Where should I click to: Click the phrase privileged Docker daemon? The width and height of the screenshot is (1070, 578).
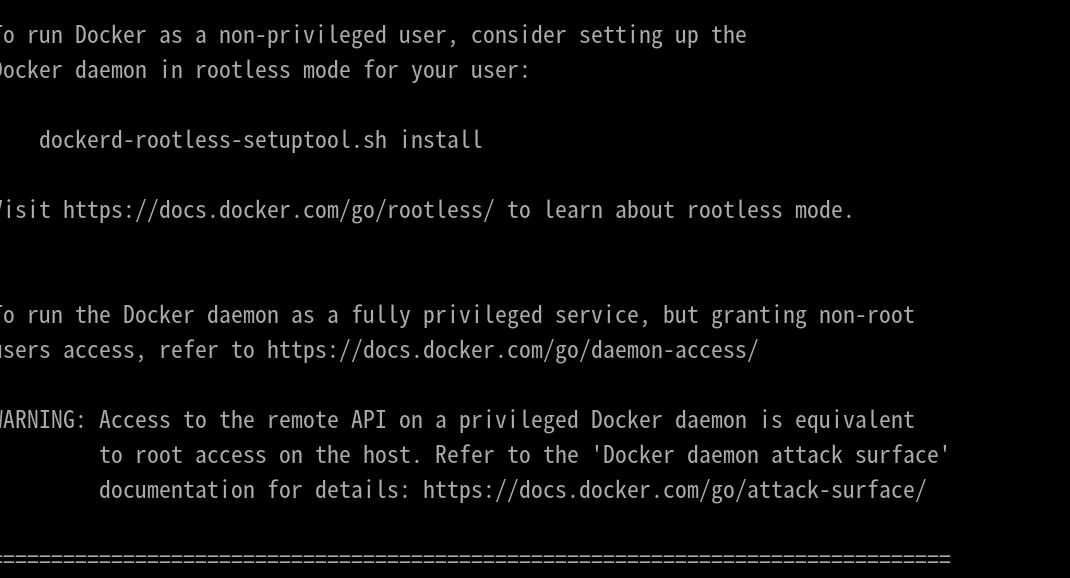coord(602,420)
